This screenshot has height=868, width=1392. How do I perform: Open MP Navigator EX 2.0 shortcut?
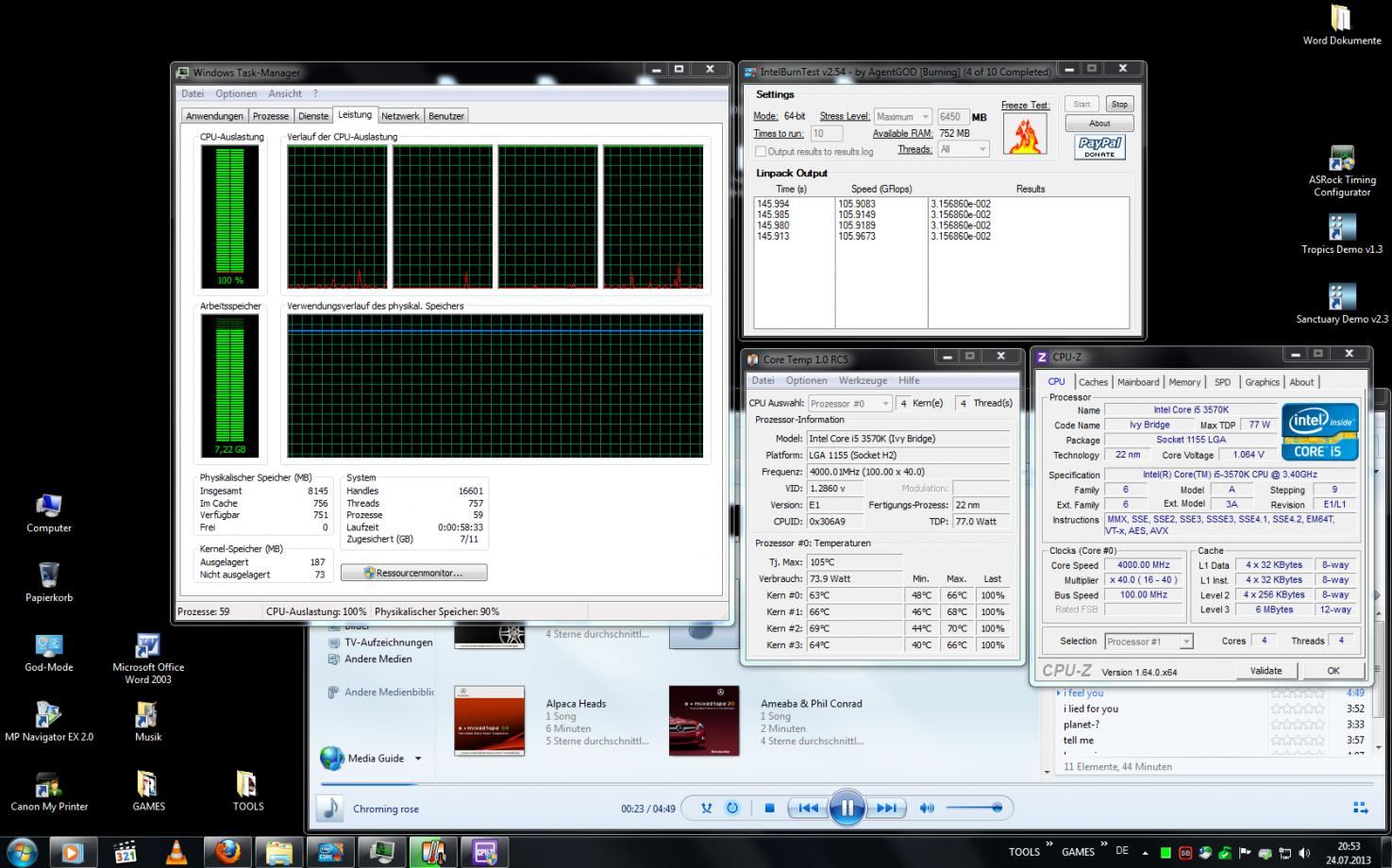49,723
